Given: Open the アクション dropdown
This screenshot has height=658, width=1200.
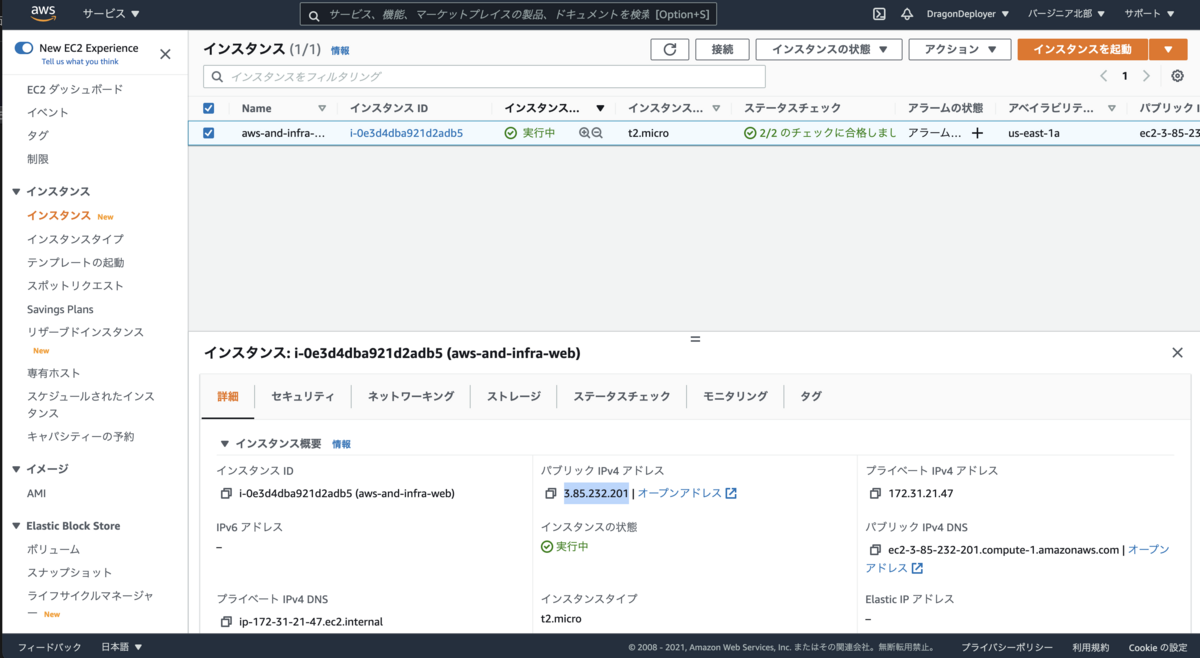Looking at the screenshot, I should (960, 49).
